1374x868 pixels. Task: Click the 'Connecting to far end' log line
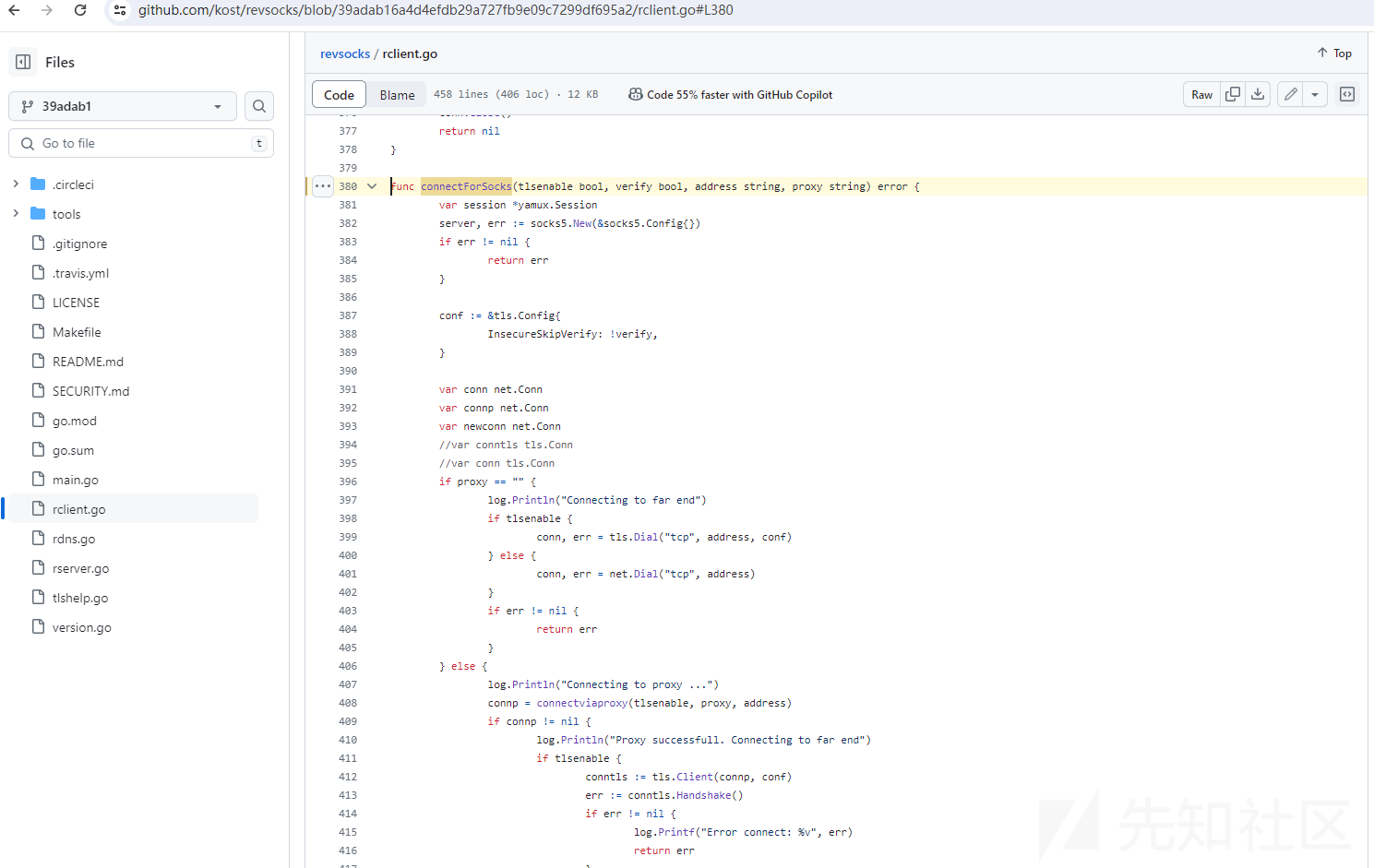[x=597, y=500]
